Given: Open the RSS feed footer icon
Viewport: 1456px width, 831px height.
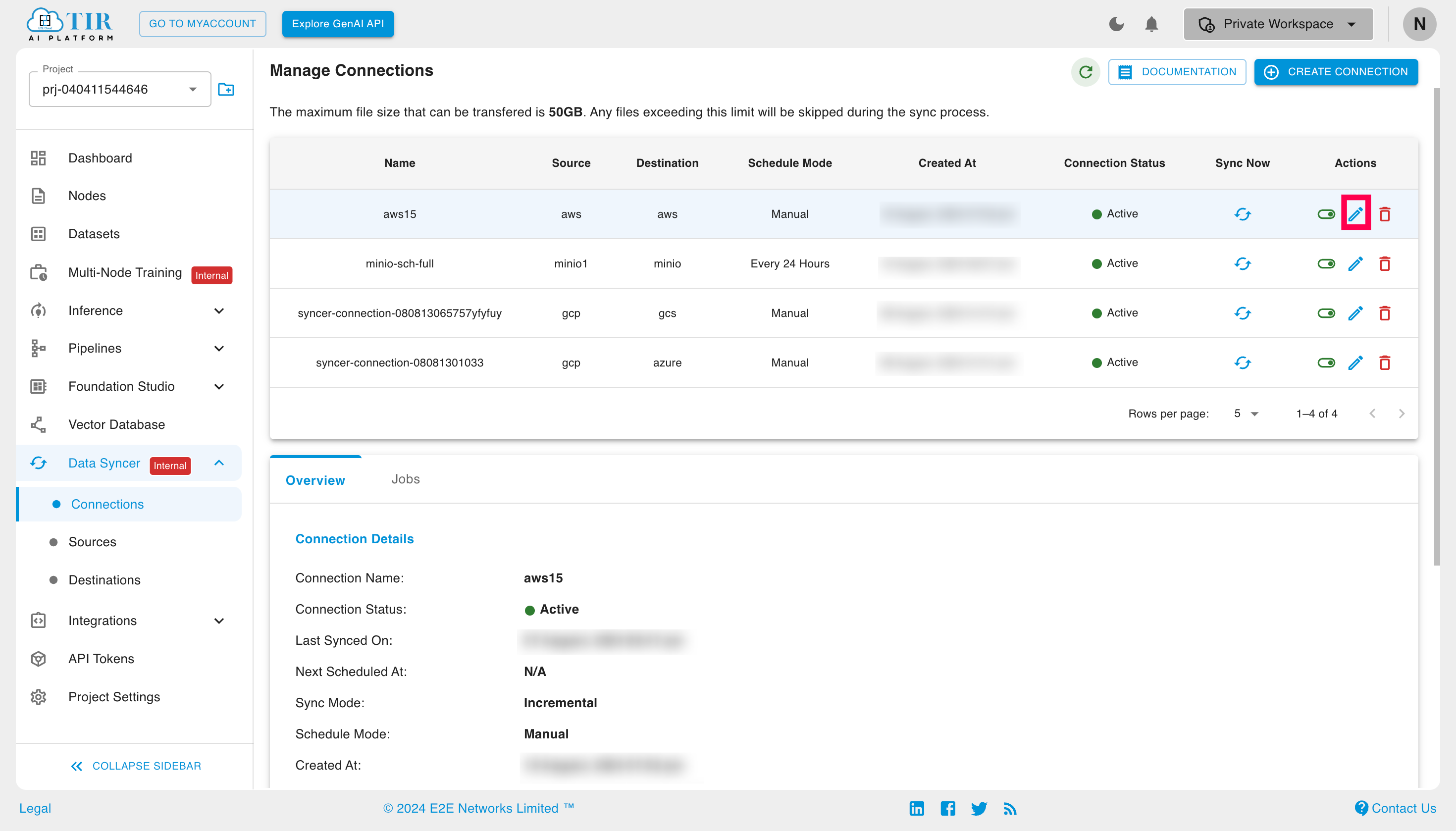Looking at the screenshot, I should (x=1010, y=809).
